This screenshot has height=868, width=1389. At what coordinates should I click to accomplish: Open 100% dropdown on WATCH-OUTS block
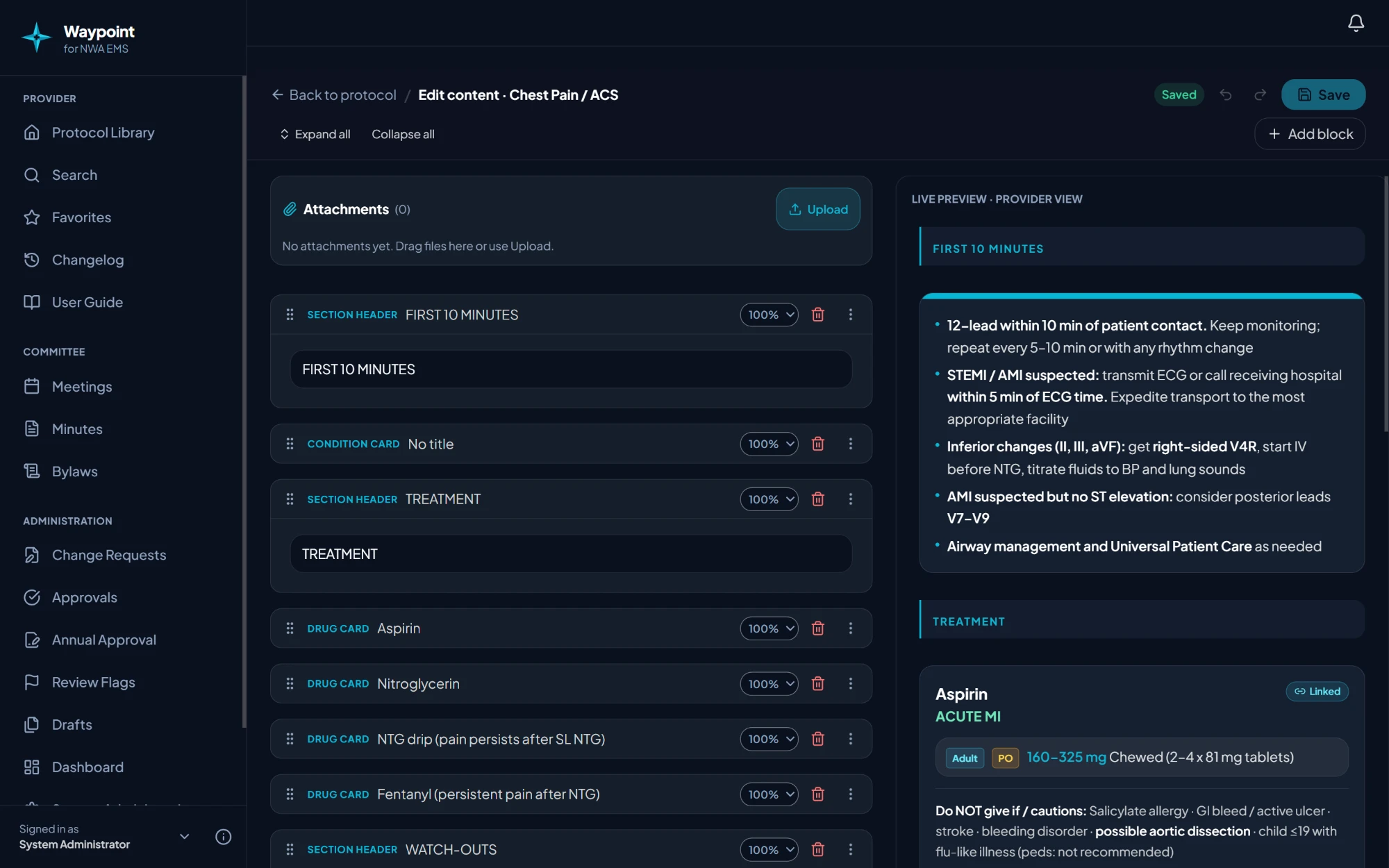tap(770, 850)
